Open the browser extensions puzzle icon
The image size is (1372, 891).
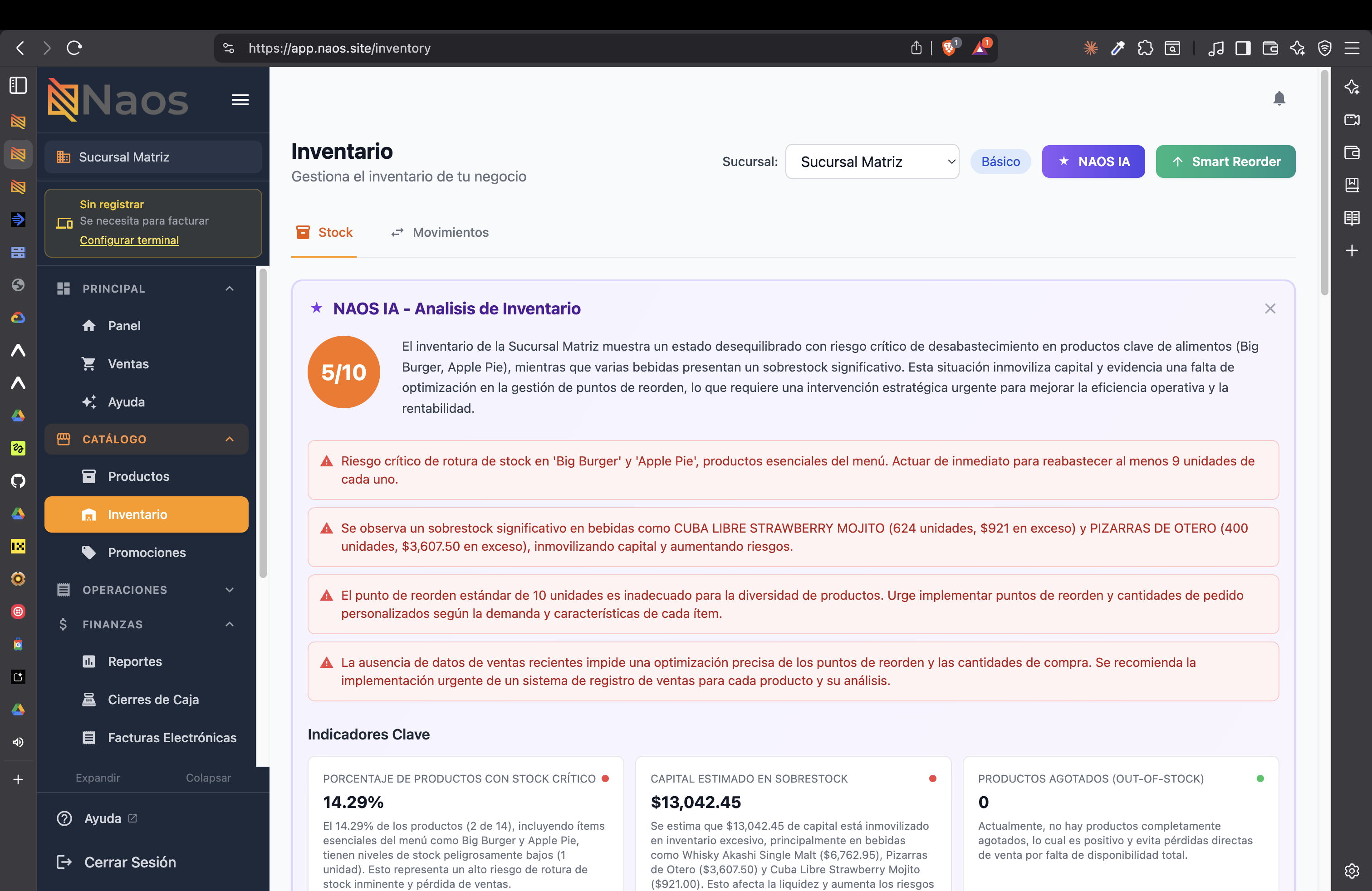click(x=1146, y=48)
